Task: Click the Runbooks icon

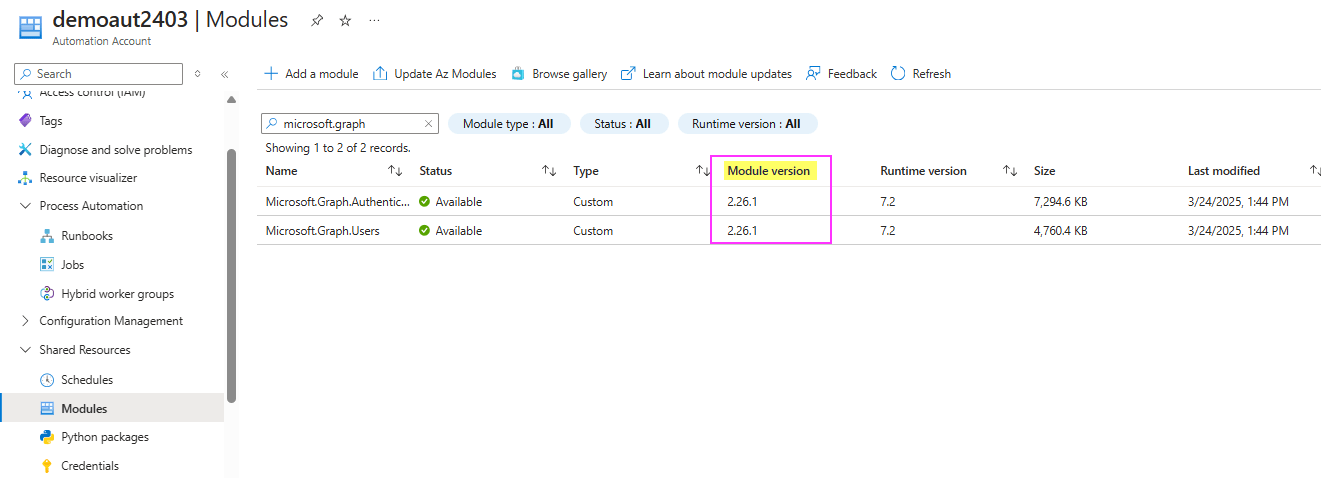Action: (47, 236)
